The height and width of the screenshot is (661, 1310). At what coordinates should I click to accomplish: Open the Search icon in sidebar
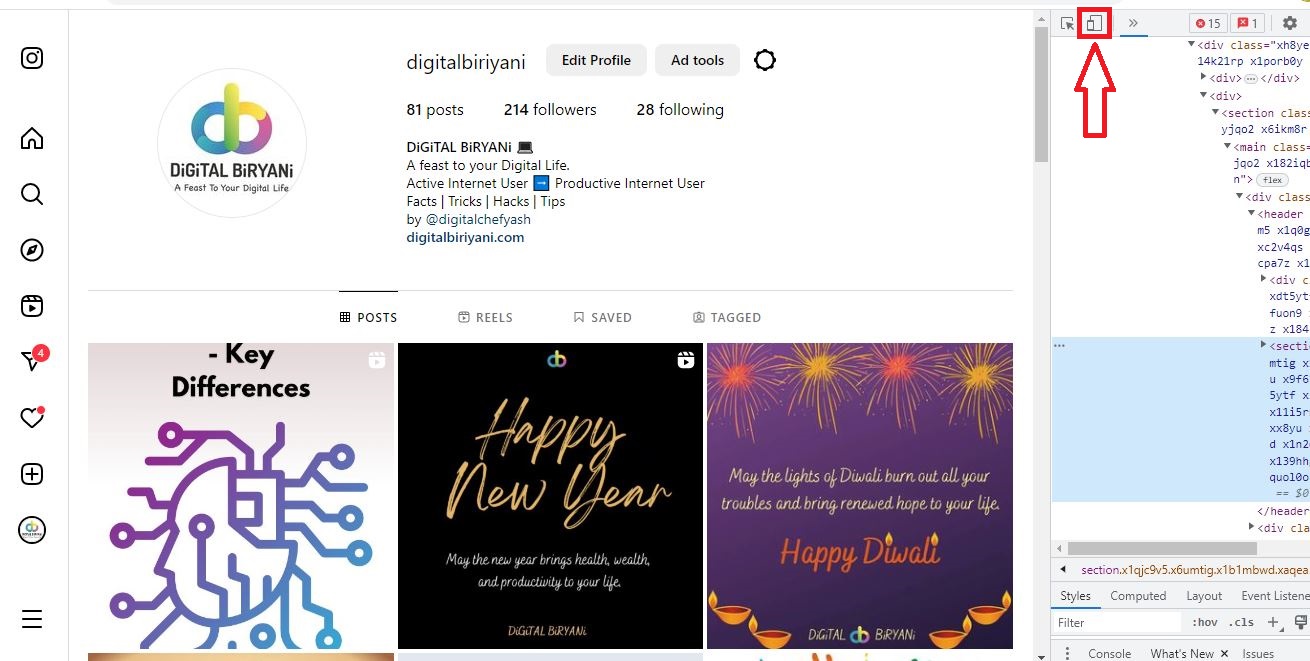[32, 194]
